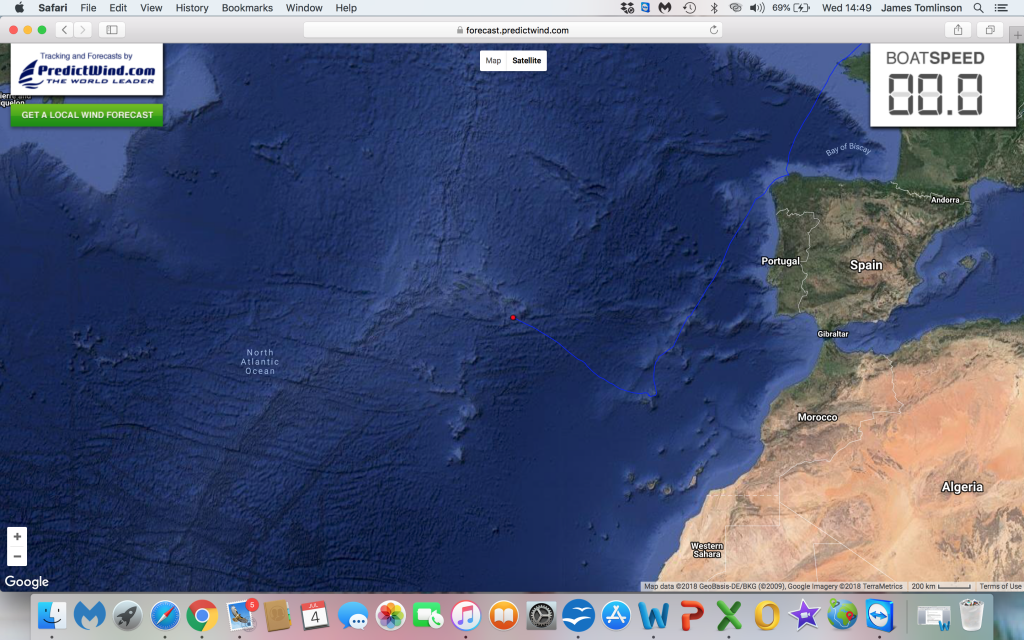Open a new tab with plus
1024x640 pixels.
1017,35
